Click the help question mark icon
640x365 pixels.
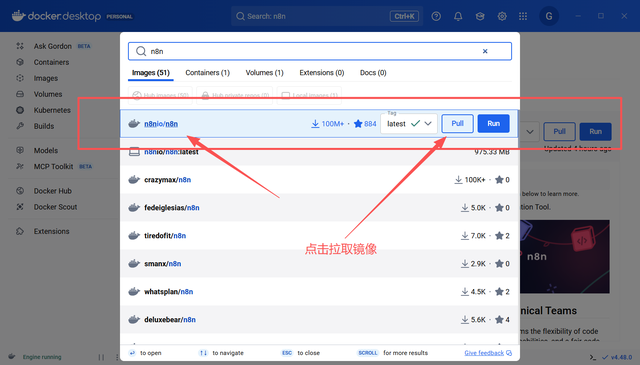point(436,16)
